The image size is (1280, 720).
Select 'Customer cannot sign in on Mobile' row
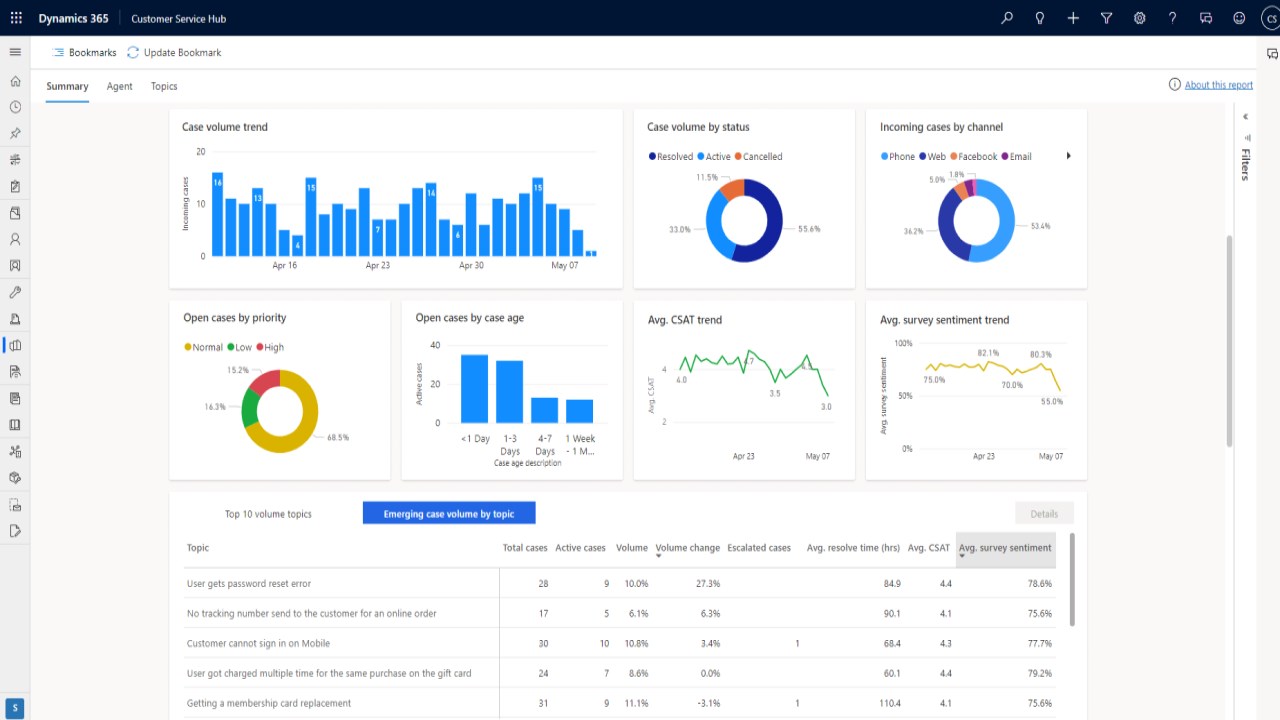[x=620, y=644]
